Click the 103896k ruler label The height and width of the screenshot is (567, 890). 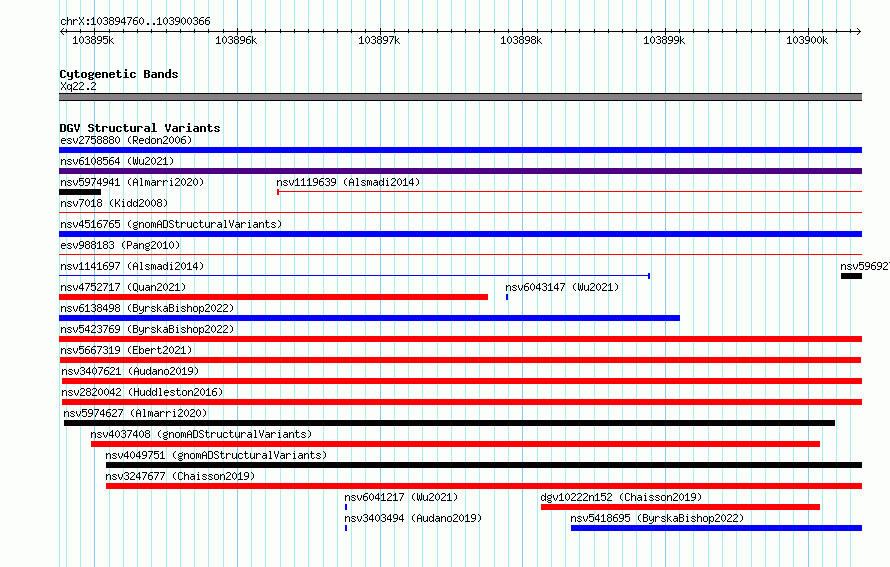click(236, 40)
